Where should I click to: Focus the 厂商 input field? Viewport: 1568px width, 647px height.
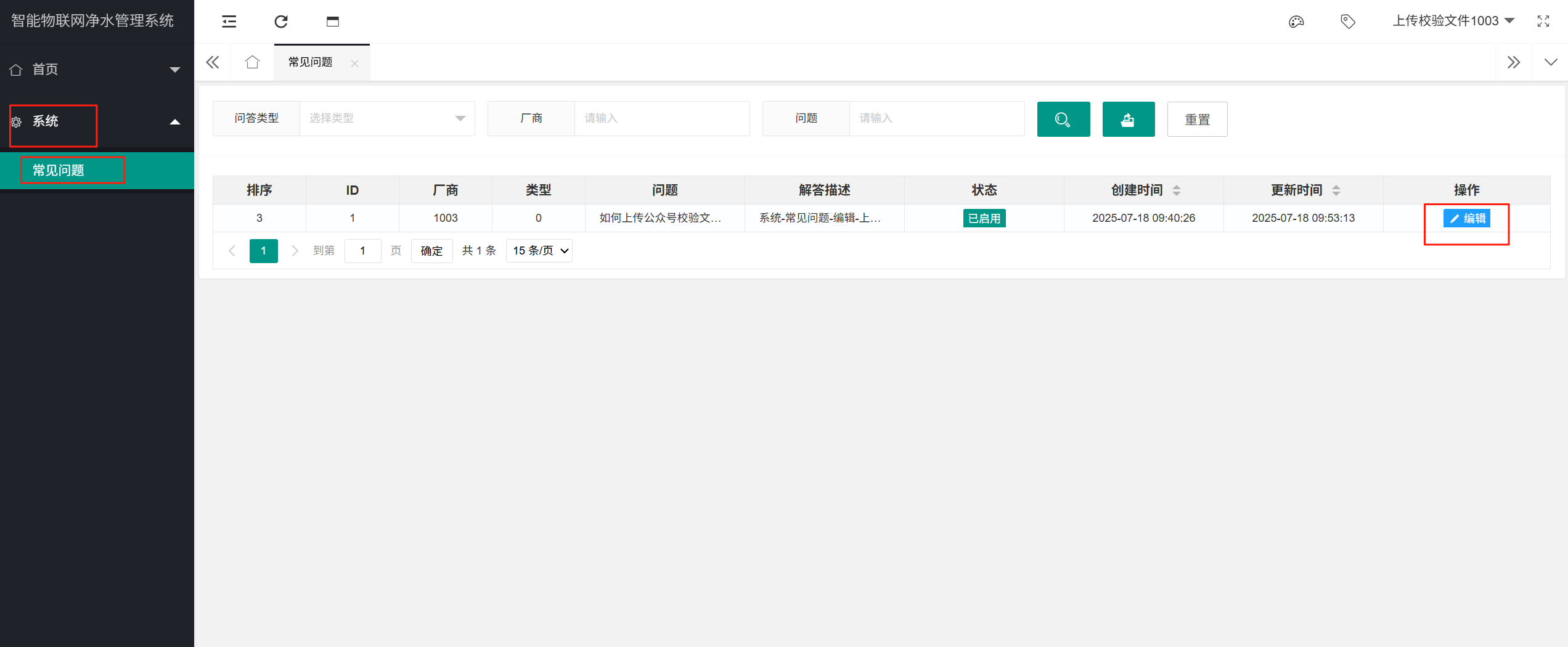pos(662,118)
